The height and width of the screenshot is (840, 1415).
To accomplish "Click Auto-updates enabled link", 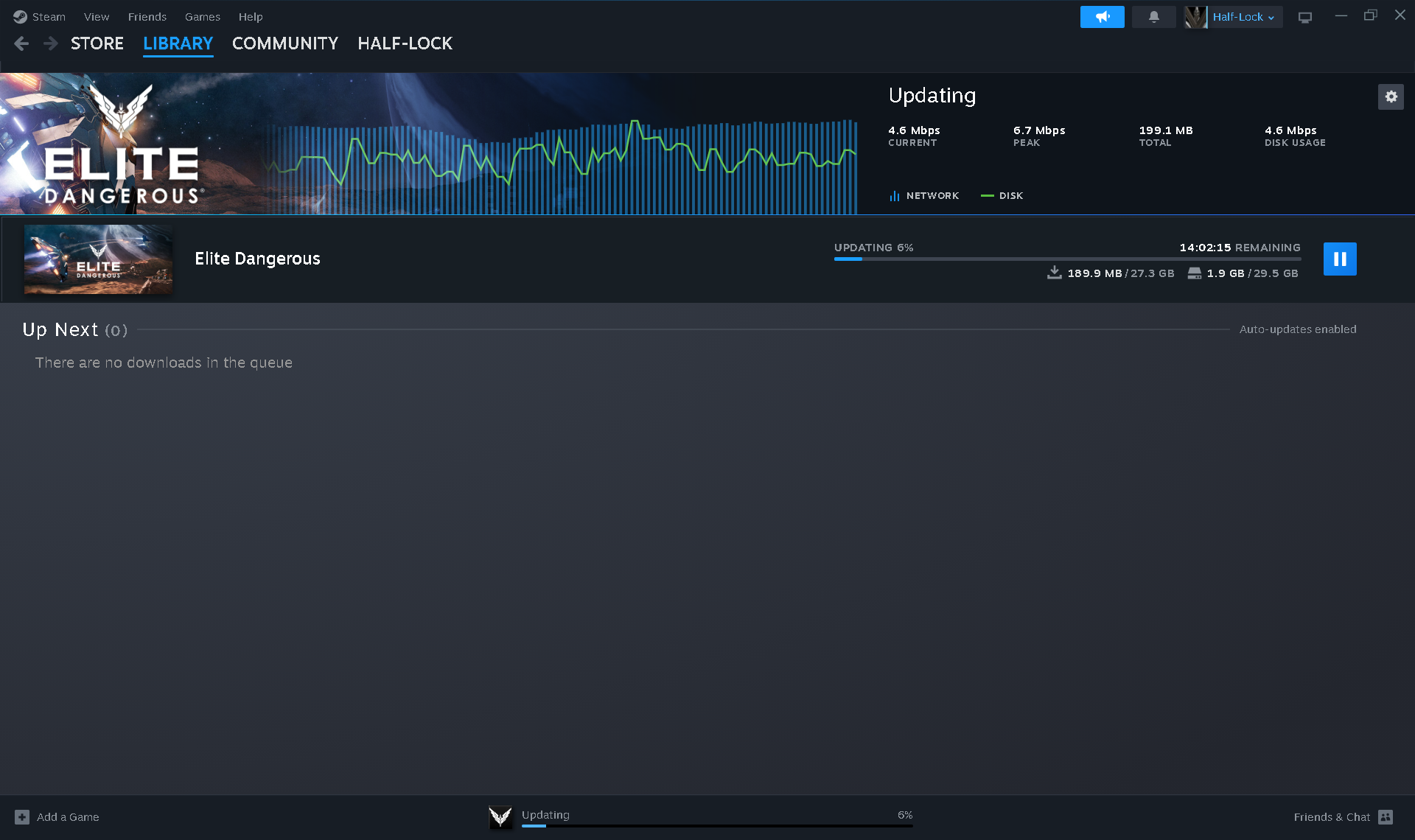I will click(1297, 329).
